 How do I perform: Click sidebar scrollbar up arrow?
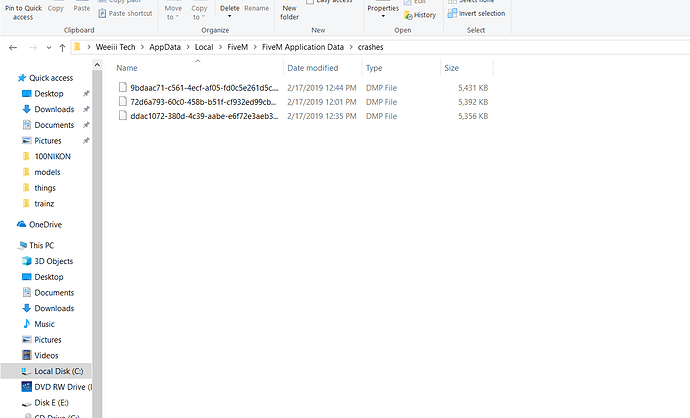point(97,65)
